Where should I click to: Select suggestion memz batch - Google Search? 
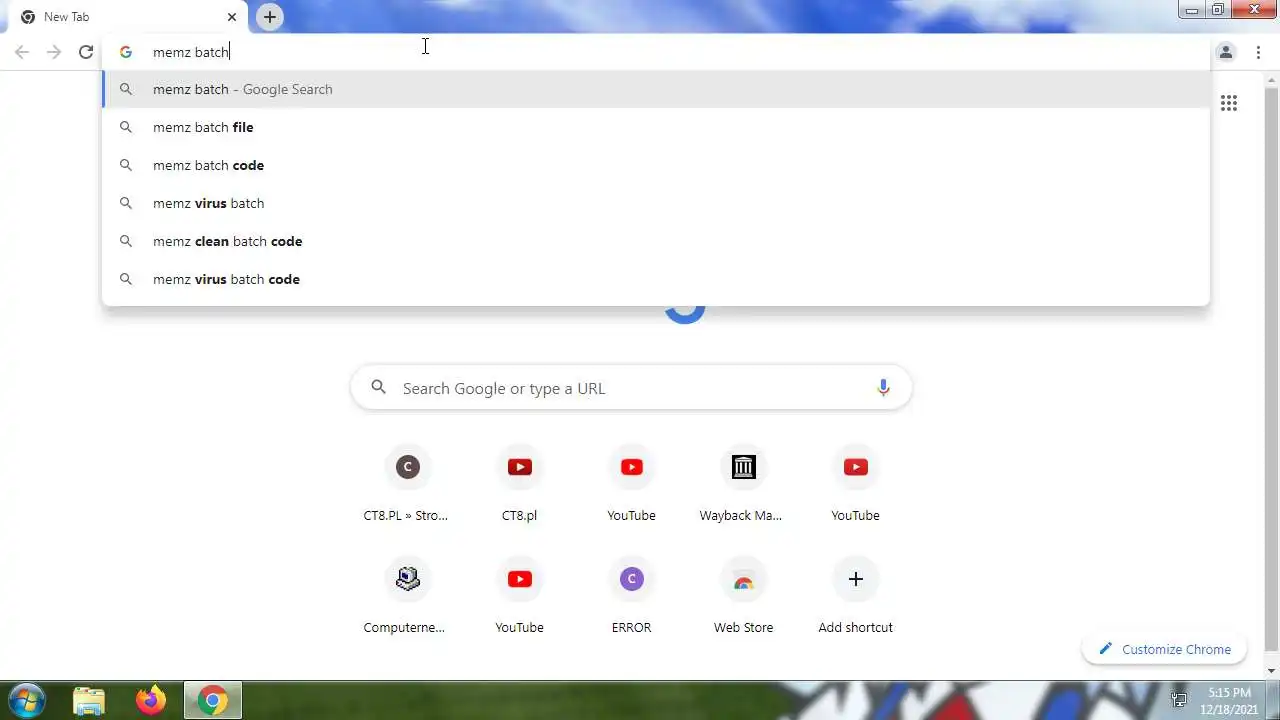[x=655, y=89]
